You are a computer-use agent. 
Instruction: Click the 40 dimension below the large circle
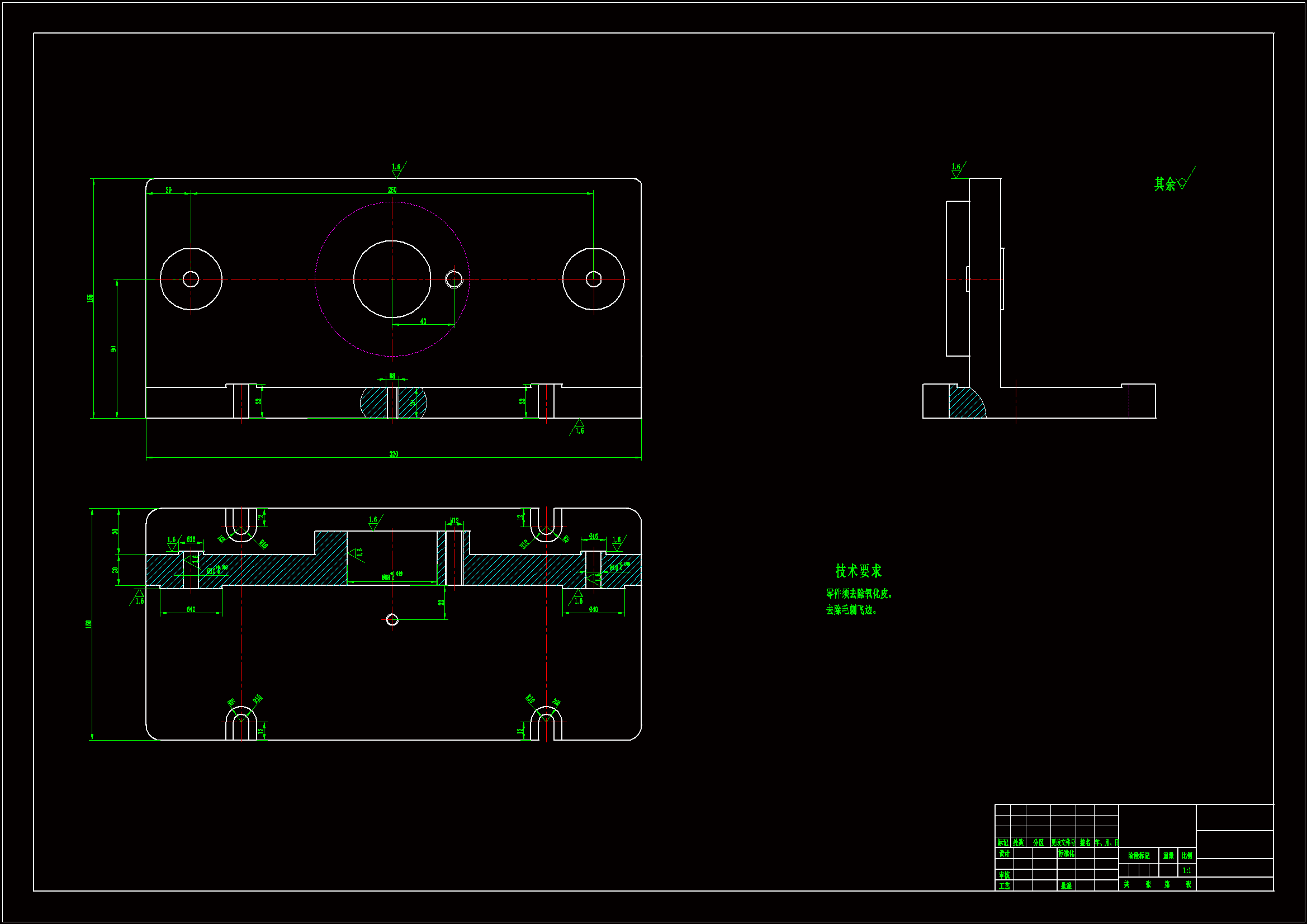[x=423, y=321]
